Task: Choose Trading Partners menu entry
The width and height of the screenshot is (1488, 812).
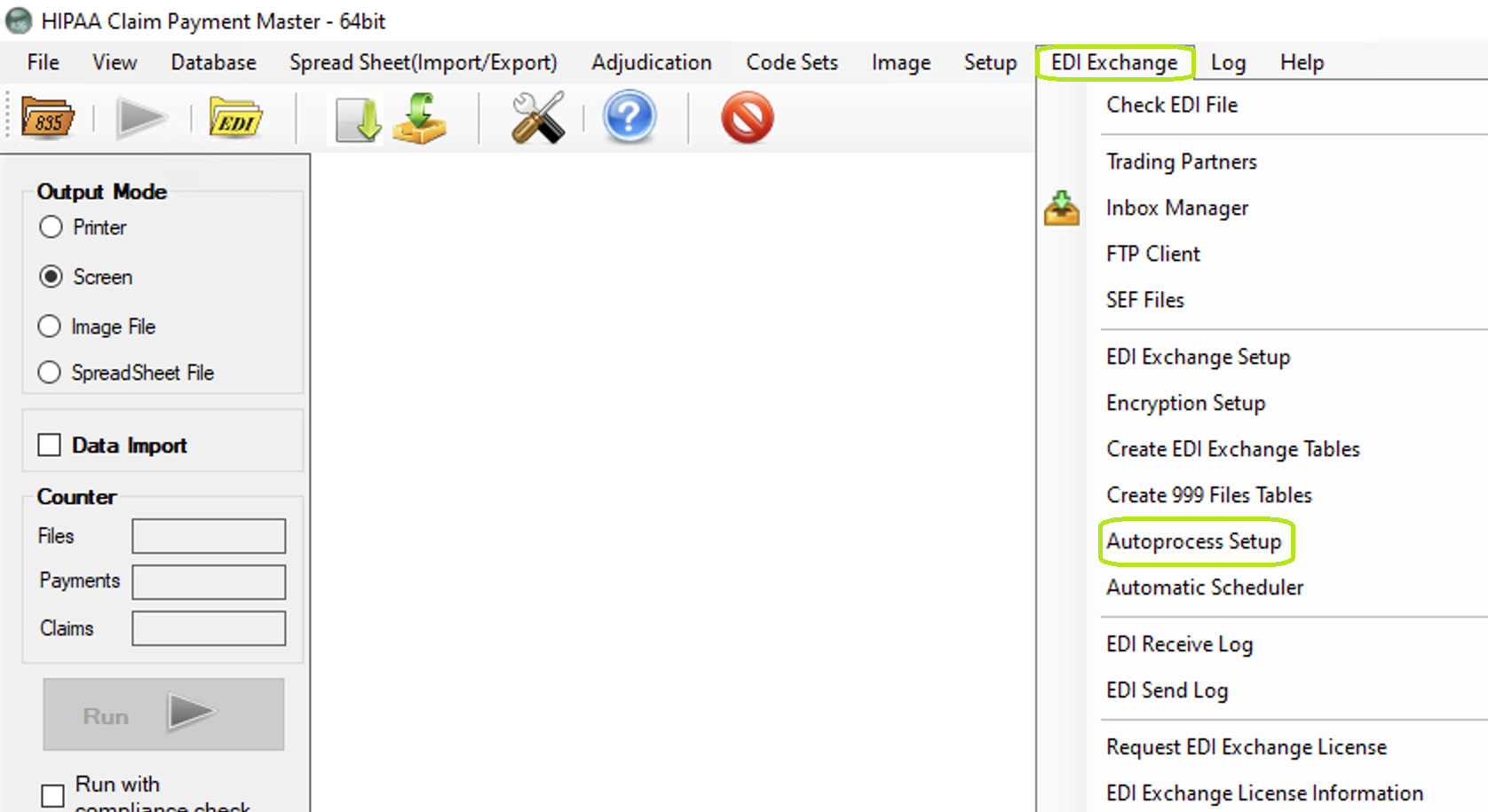Action: 1182,162
